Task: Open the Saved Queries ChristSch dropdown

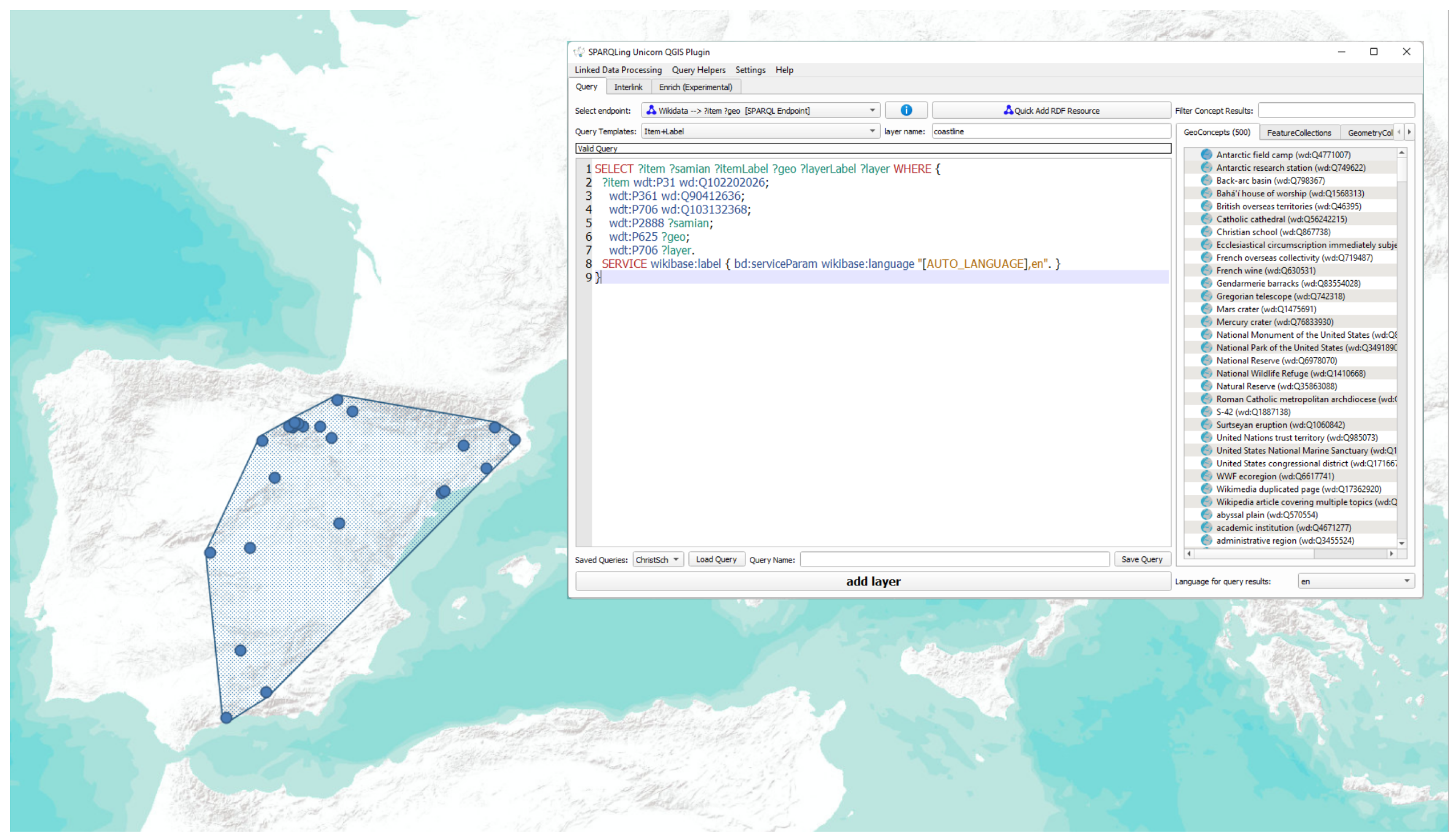Action: coord(658,559)
